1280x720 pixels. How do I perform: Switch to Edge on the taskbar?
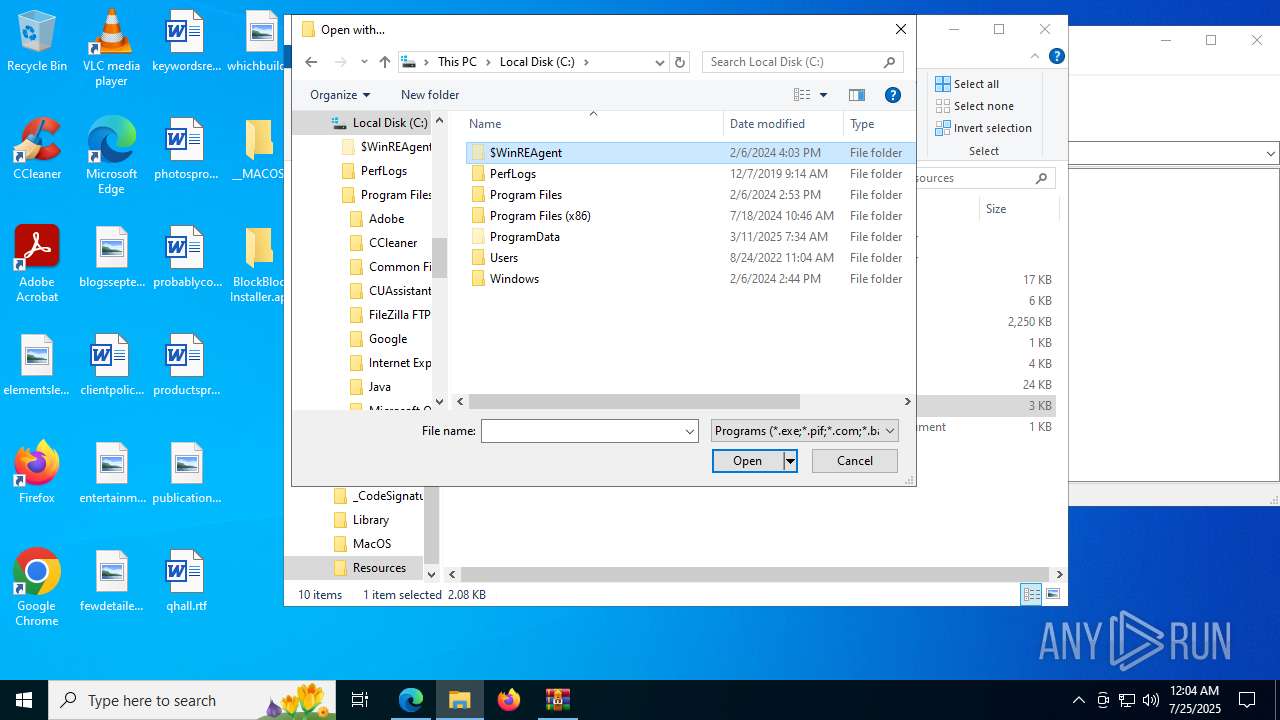click(411, 700)
